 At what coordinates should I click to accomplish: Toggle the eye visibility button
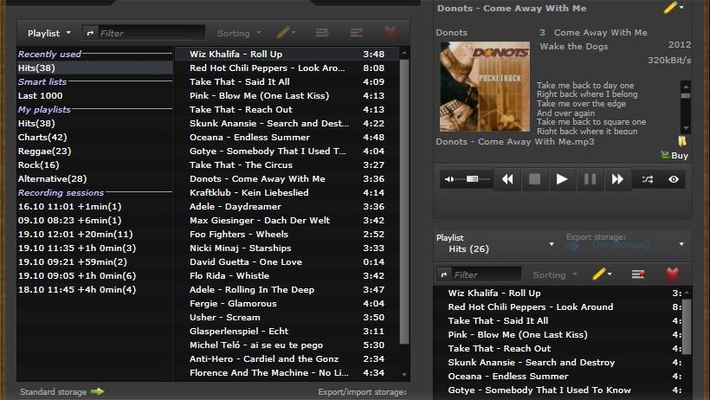673,179
